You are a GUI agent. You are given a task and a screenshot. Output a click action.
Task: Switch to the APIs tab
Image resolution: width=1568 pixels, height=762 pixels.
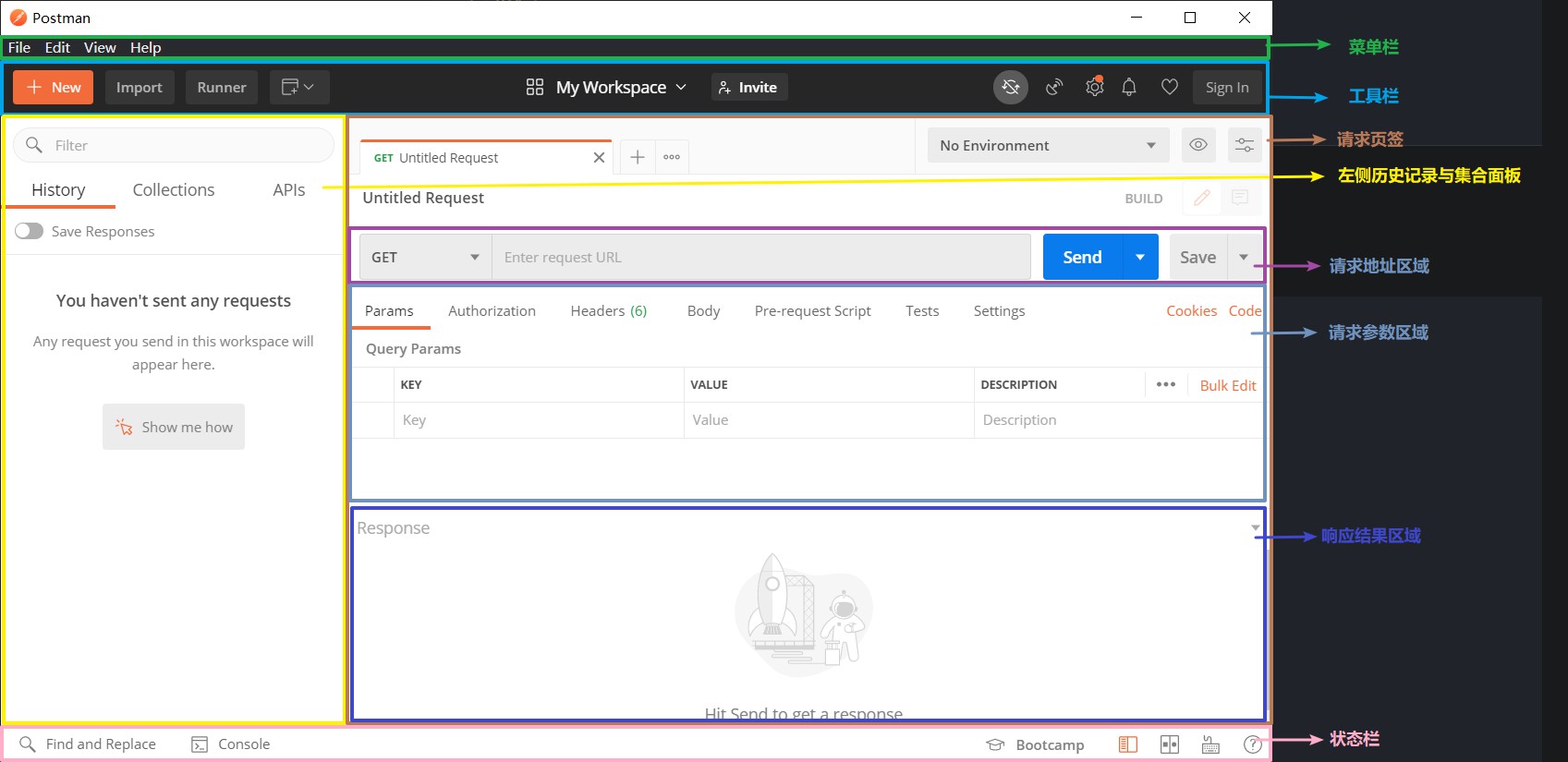point(289,189)
